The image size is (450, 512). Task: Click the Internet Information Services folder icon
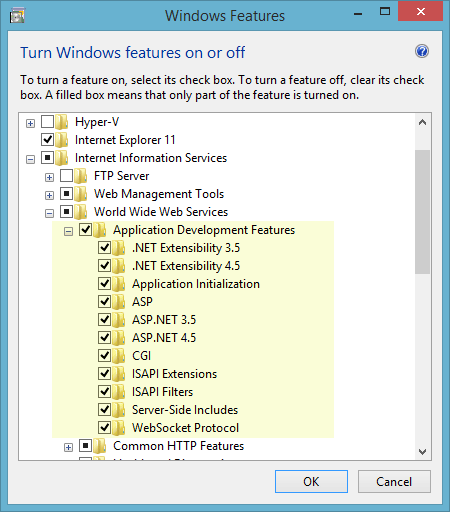click(62, 158)
